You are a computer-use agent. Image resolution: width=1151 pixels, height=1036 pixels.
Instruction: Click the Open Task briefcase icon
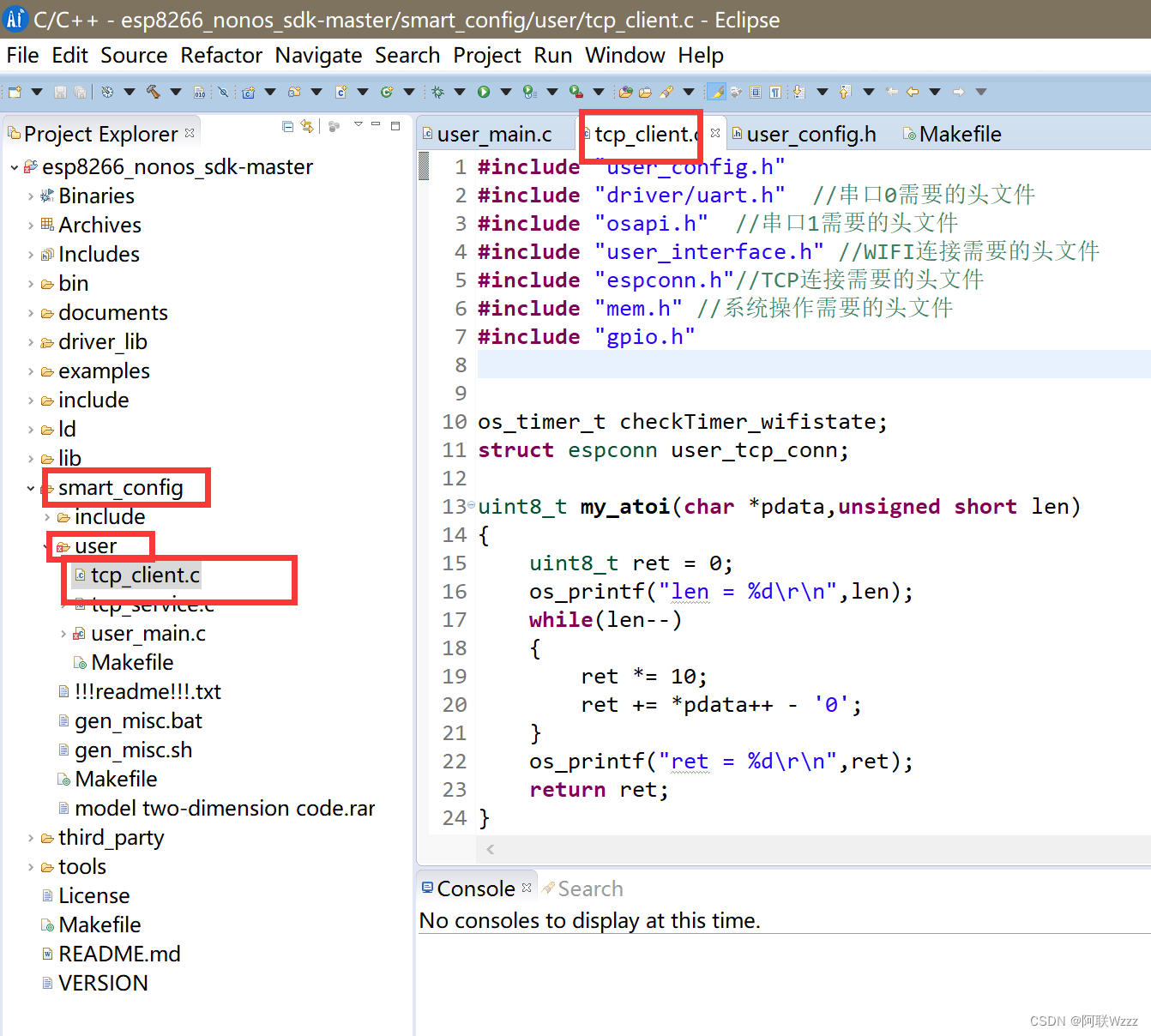point(645,92)
